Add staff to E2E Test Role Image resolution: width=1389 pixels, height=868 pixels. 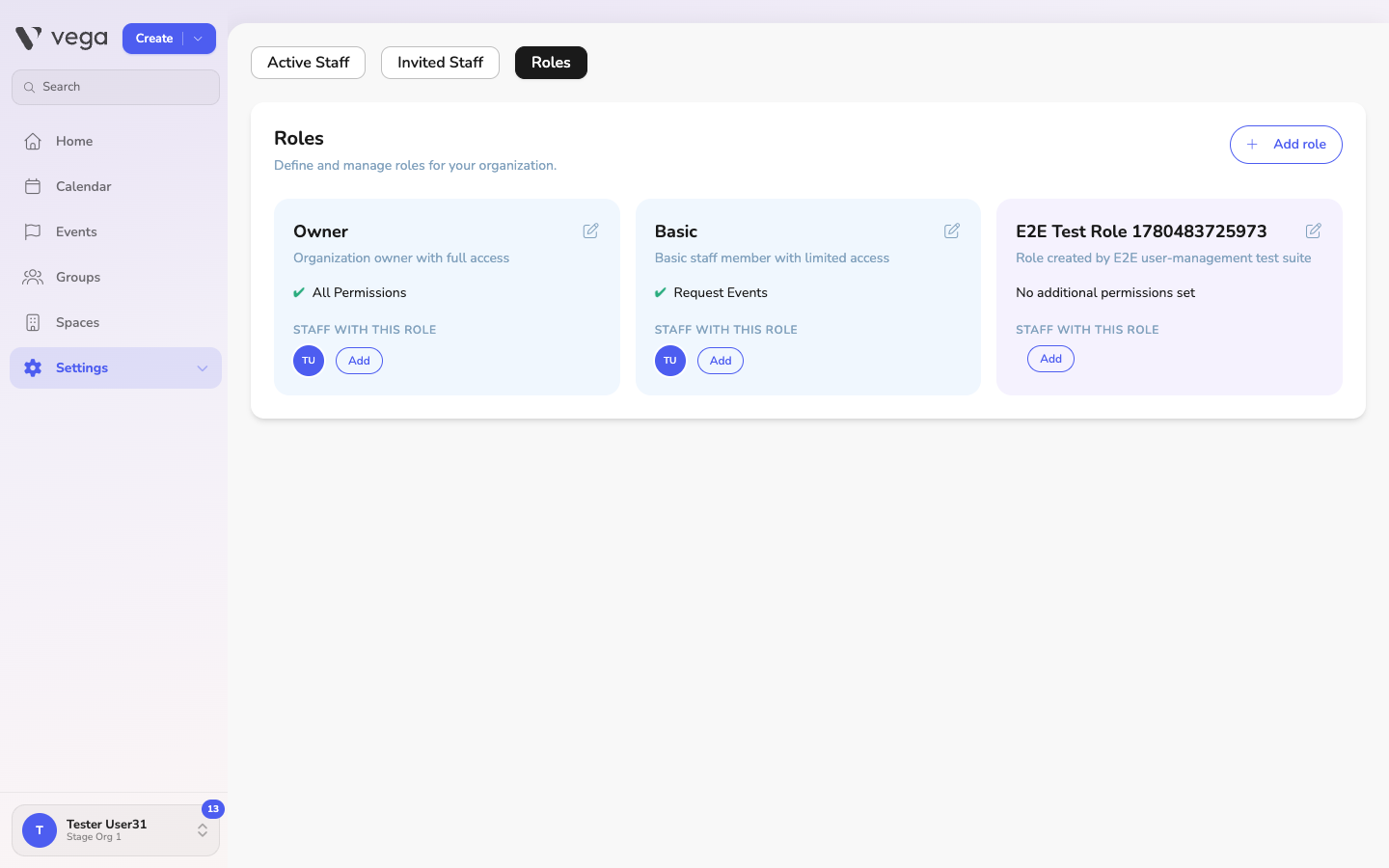tap(1050, 359)
